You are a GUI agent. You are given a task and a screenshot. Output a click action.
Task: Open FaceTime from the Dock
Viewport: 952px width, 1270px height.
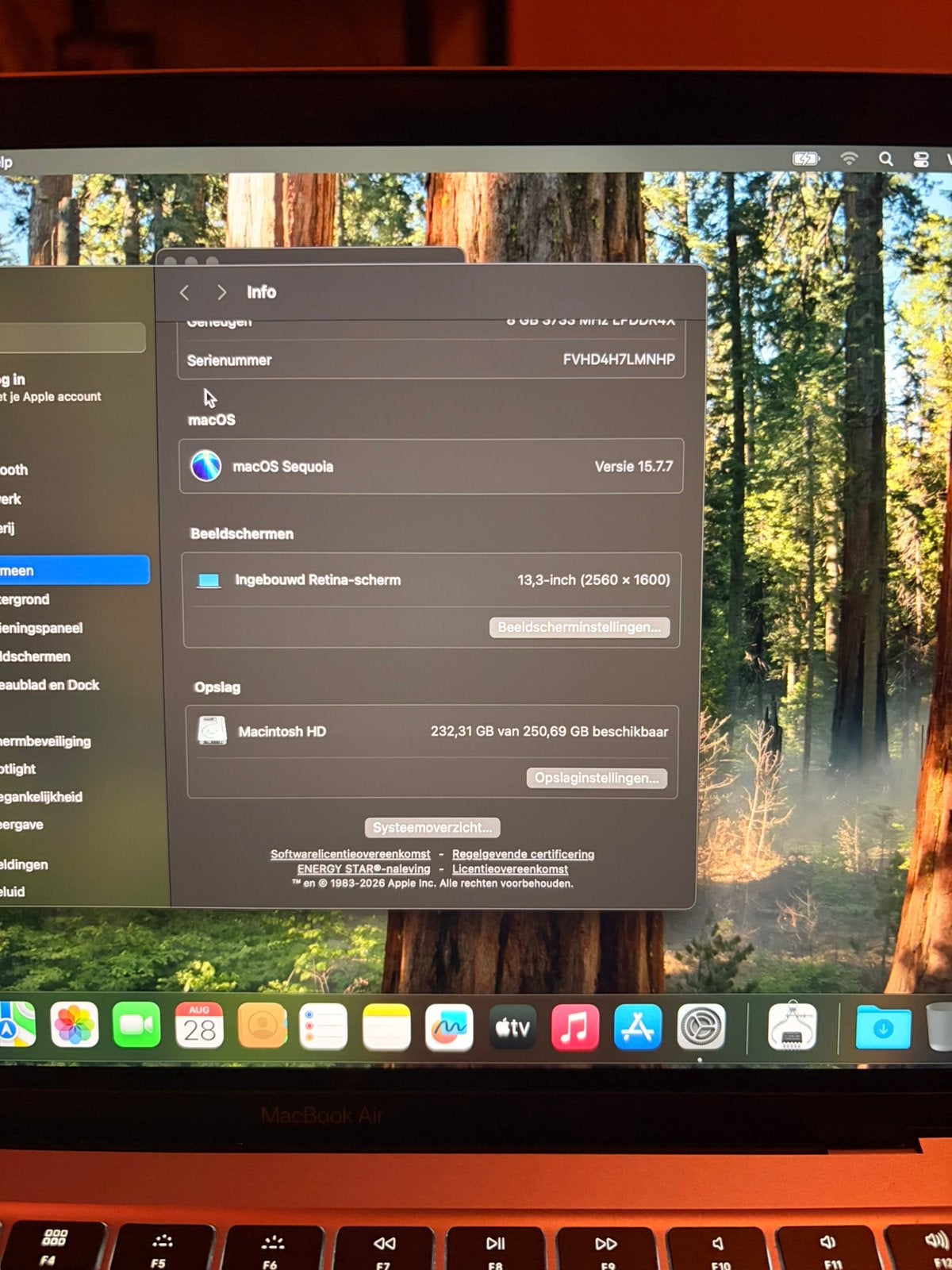click(136, 1025)
